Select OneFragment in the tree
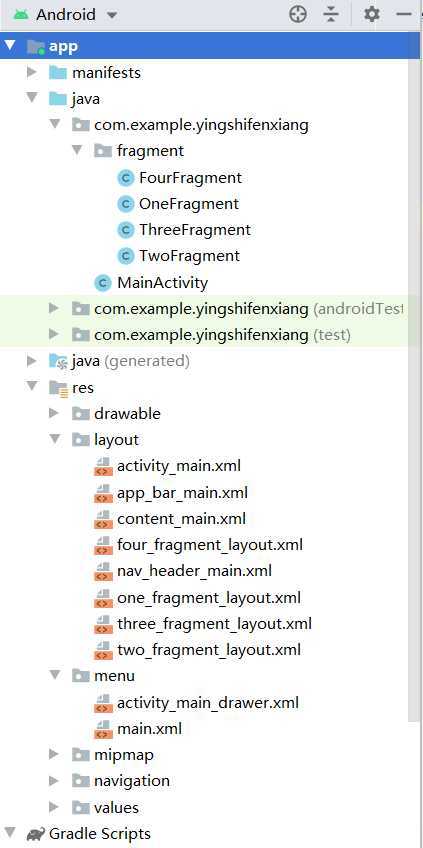 pyautogui.click(x=189, y=204)
